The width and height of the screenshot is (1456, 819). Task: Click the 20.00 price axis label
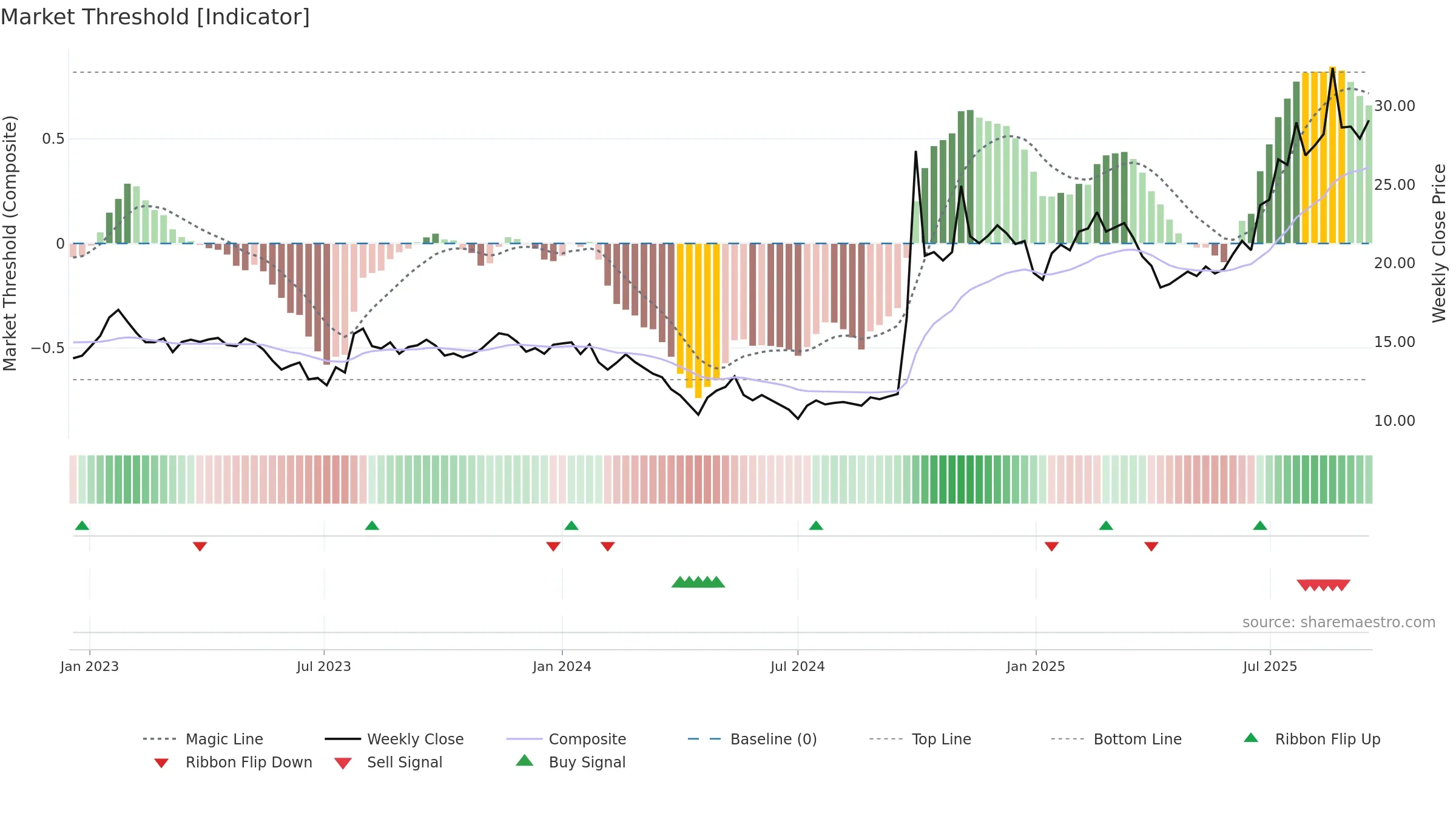coord(1395,263)
